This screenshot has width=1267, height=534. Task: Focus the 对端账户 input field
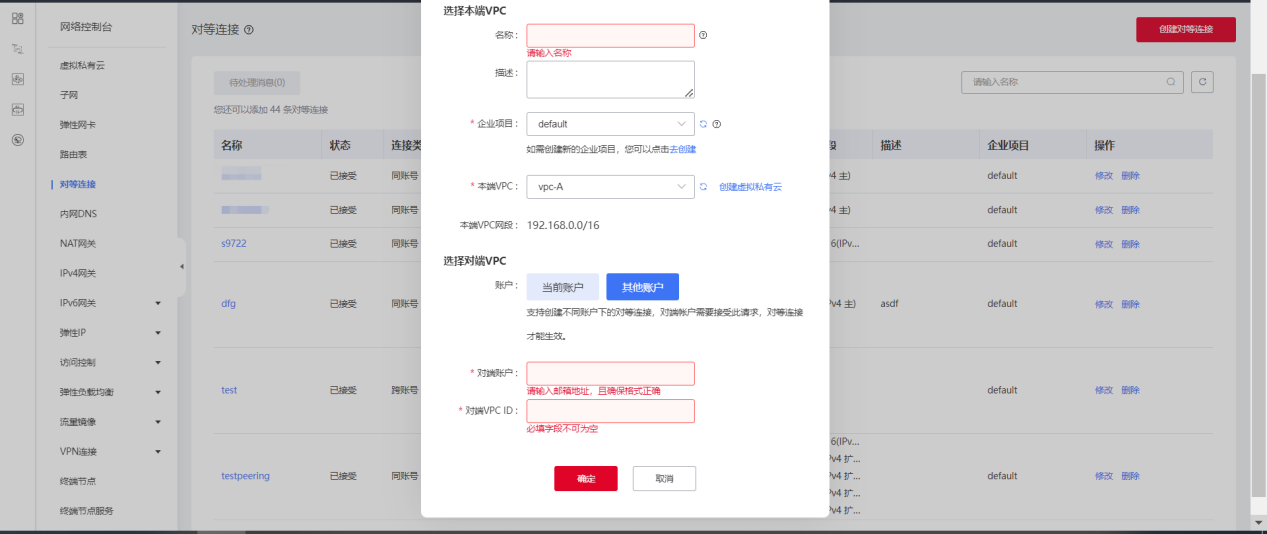(610, 373)
